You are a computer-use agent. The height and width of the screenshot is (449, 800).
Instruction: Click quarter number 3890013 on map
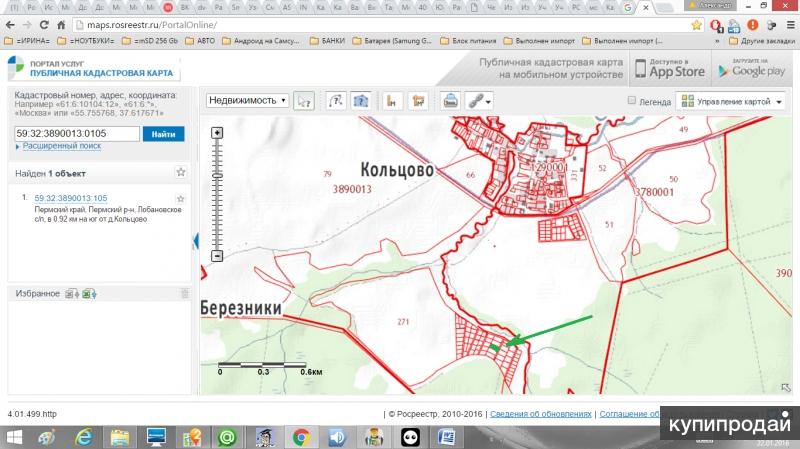(352, 189)
